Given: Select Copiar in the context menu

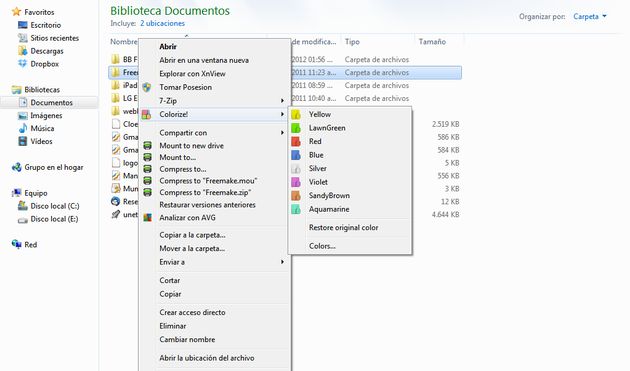Looking at the screenshot, I should click(170, 294).
